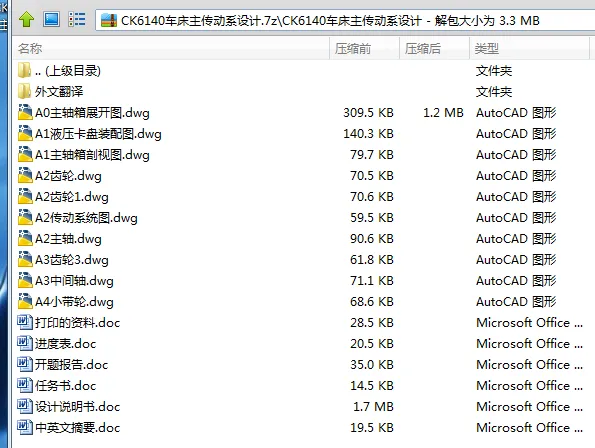Click the 14.5 KB size value
This screenshot has height=448, width=595.
(x=371, y=385)
